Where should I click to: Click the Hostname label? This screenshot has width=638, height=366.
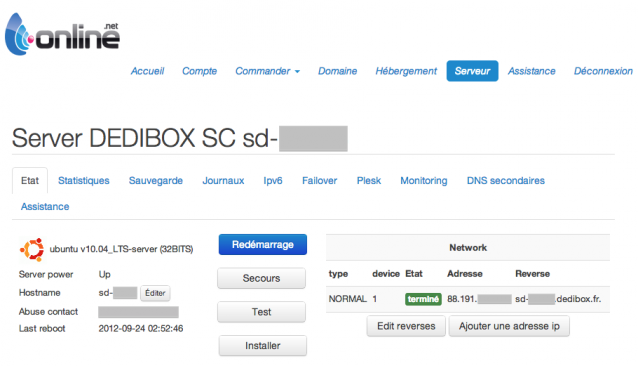click(39, 293)
